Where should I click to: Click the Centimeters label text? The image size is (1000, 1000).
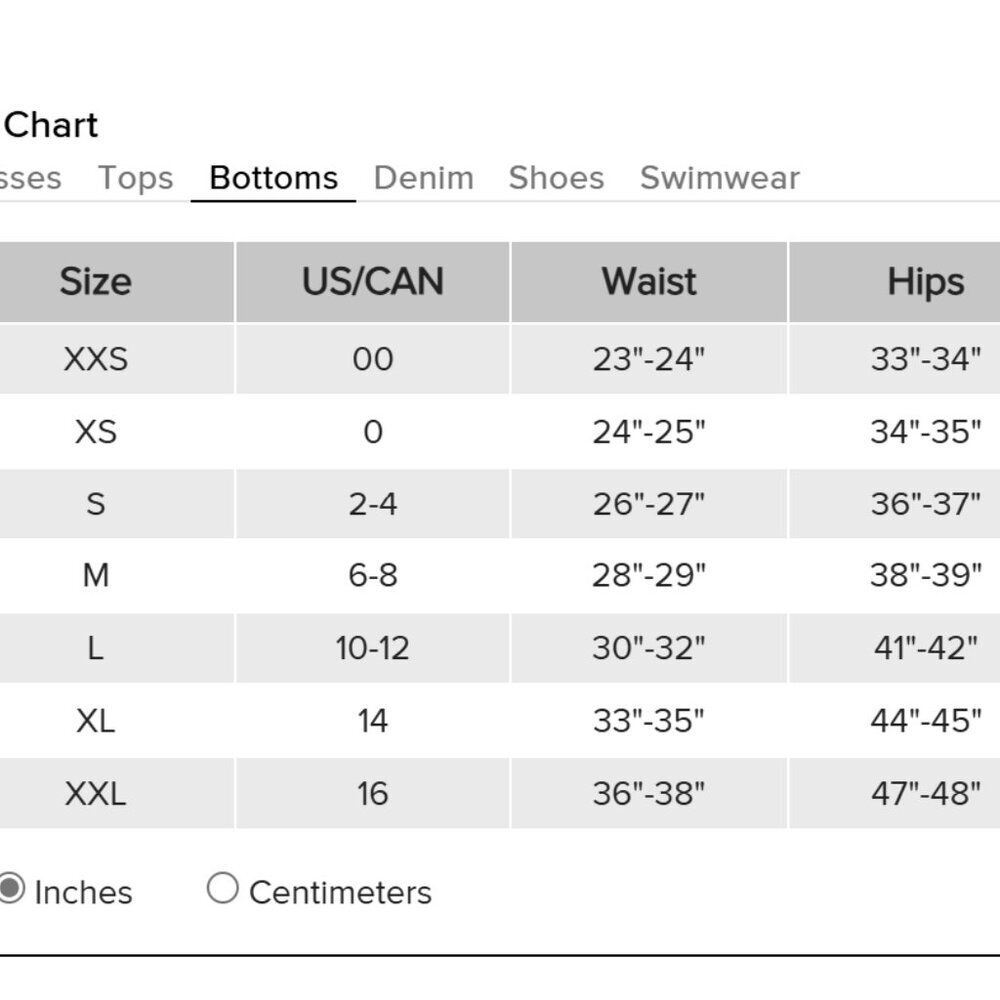point(340,892)
